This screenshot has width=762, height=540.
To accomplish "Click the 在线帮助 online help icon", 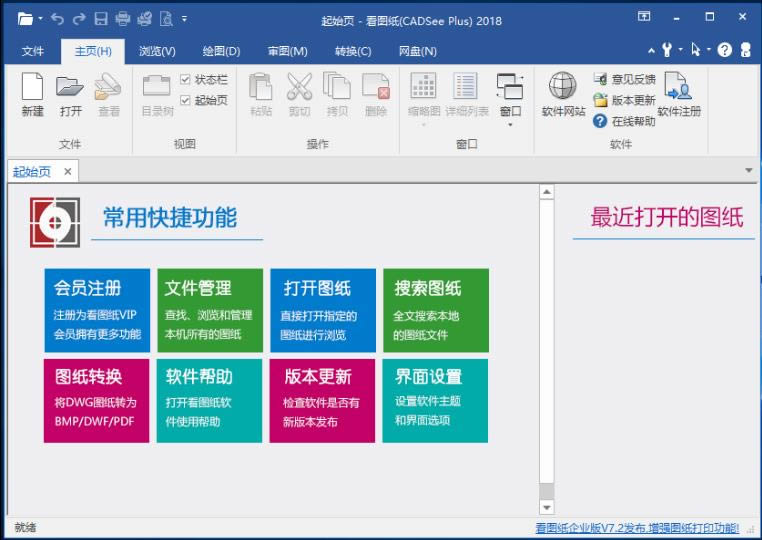I will coord(600,121).
